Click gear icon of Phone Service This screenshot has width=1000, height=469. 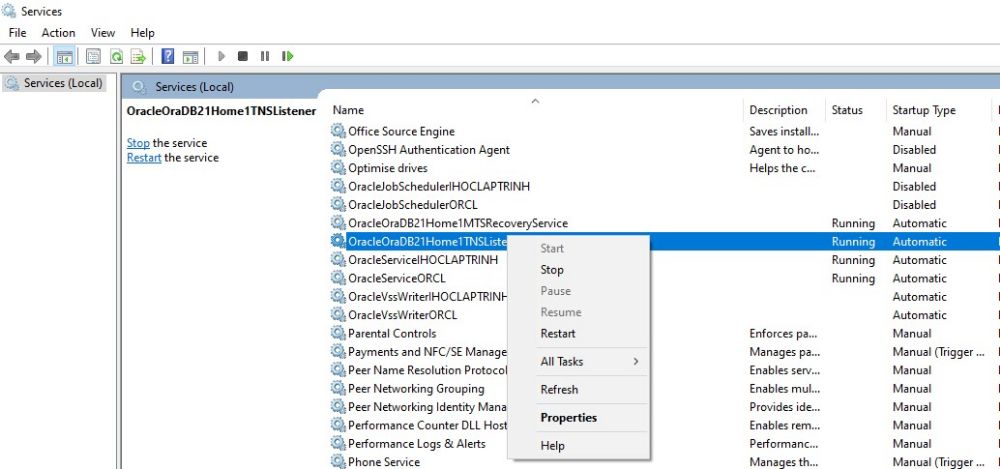coord(338,462)
